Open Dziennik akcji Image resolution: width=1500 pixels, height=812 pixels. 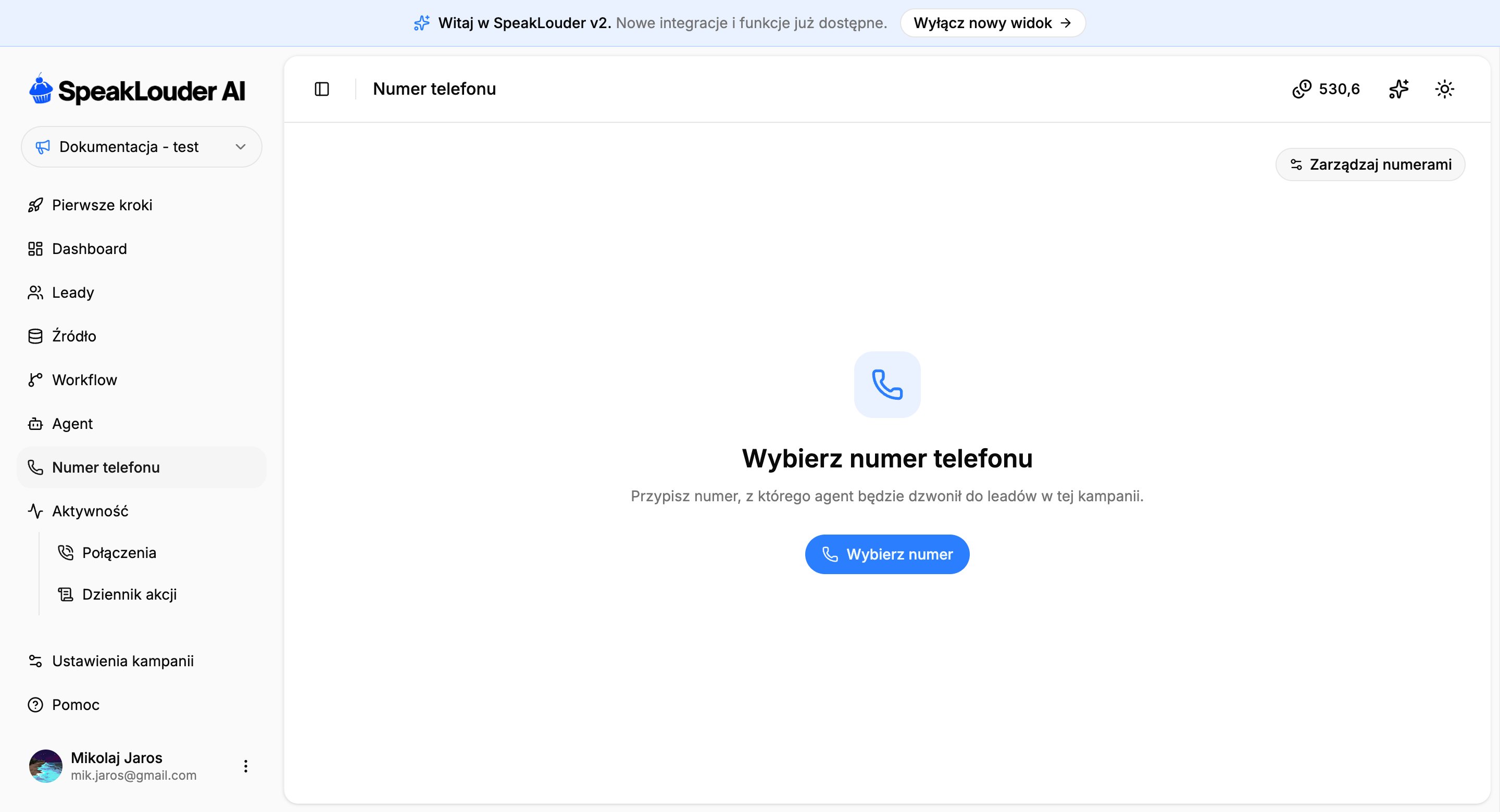click(x=157, y=594)
